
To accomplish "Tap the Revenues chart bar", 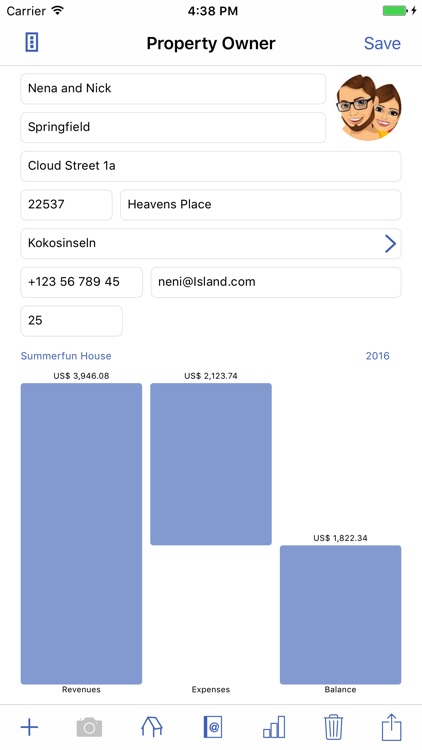I will click(x=81, y=533).
